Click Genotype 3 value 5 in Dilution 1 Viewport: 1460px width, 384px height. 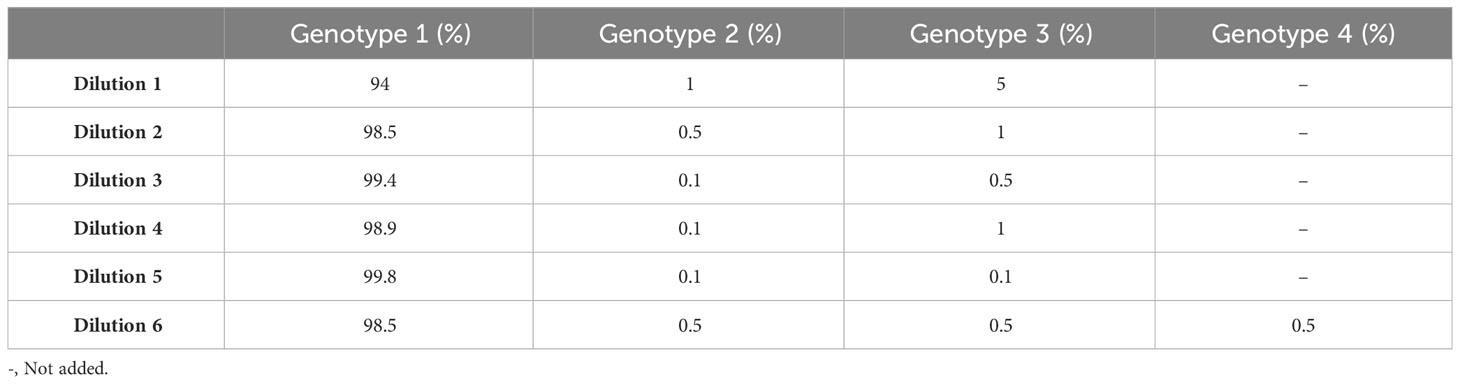tap(1000, 84)
